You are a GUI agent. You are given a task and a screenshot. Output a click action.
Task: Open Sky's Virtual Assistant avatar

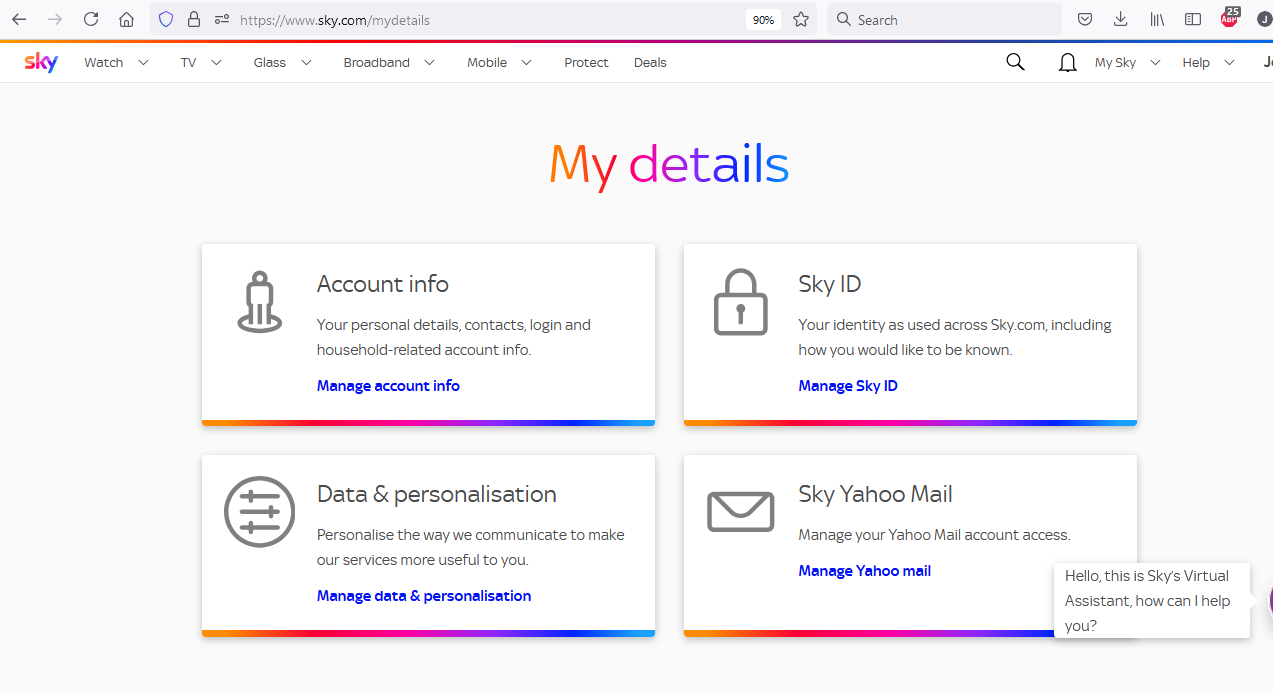point(1269,600)
